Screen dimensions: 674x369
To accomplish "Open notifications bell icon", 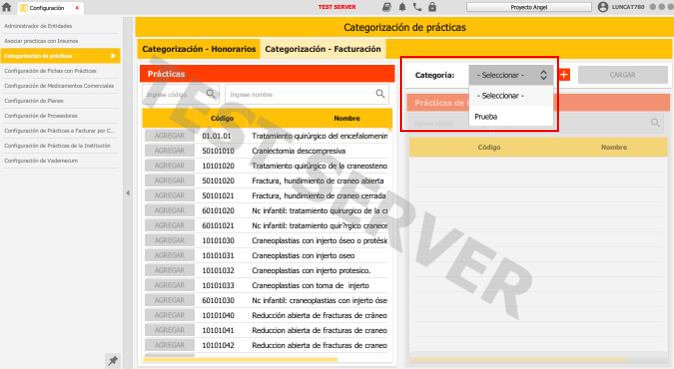I will (x=402, y=7).
